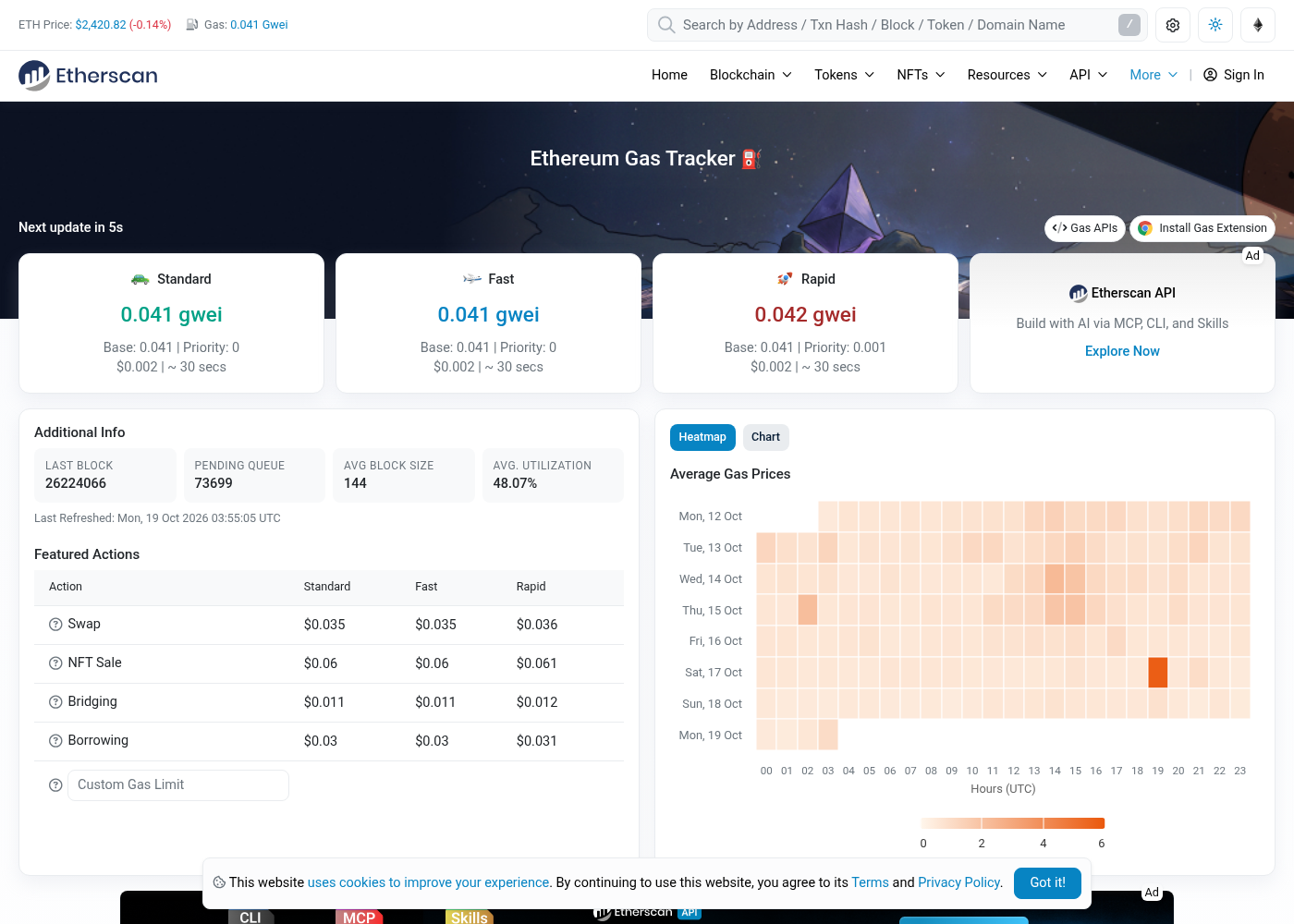1294x924 pixels.
Task: Open the Ethereum network selector icon
Action: [1258, 25]
